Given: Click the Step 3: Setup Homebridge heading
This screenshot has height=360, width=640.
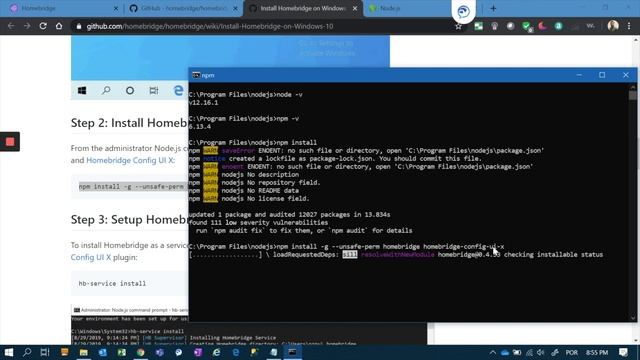Looking at the screenshot, I should [x=129, y=220].
